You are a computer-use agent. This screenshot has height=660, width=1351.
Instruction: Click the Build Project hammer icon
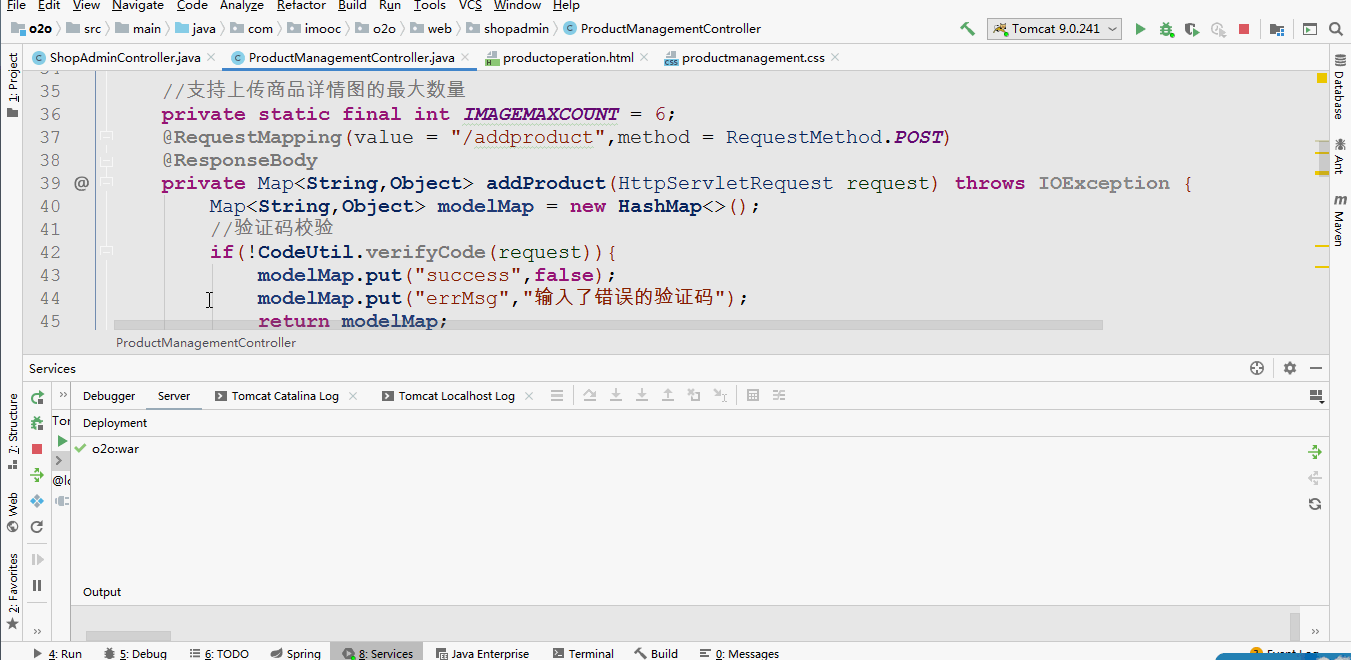click(x=967, y=29)
